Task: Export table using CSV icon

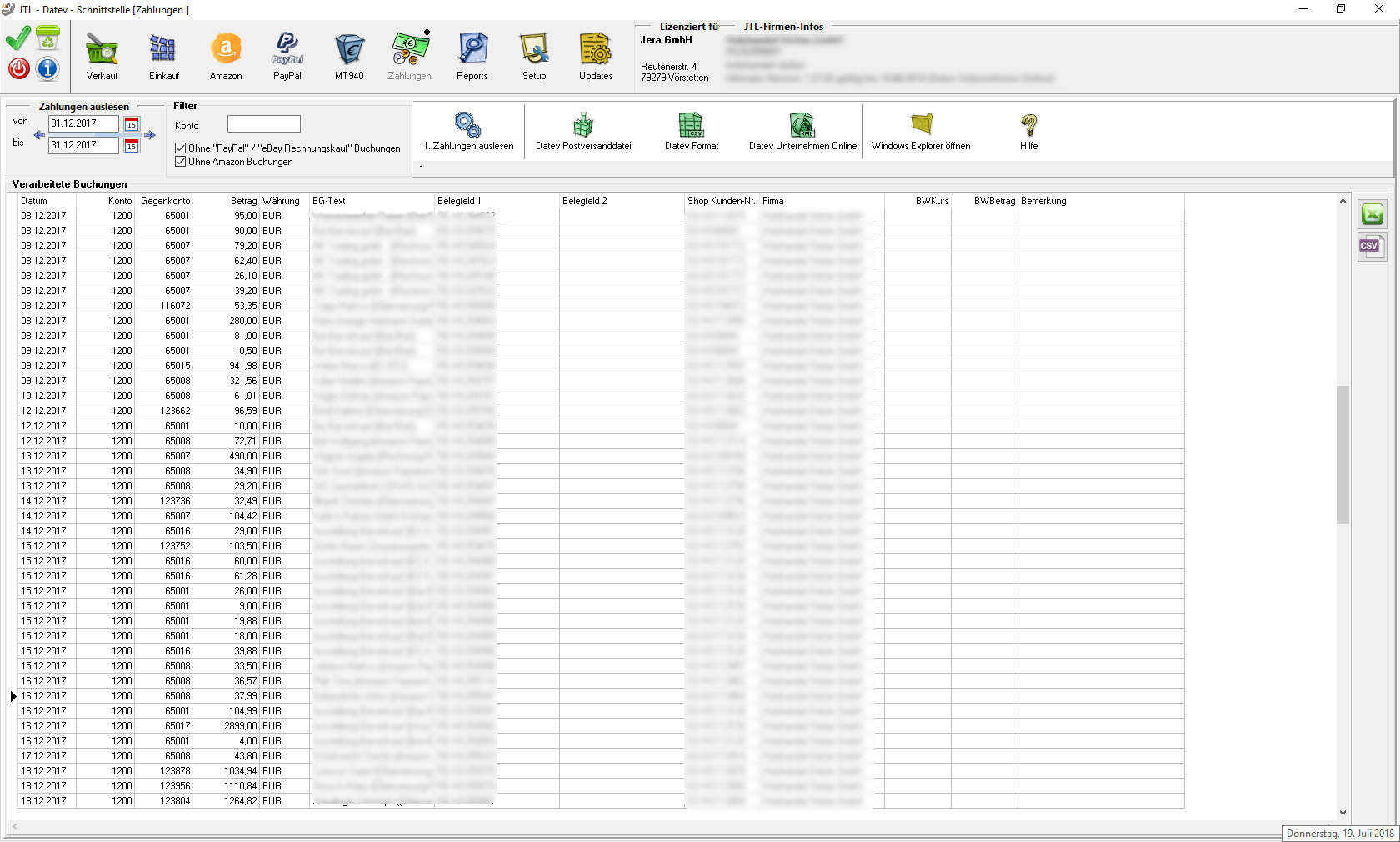Action: tap(1372, 247)
